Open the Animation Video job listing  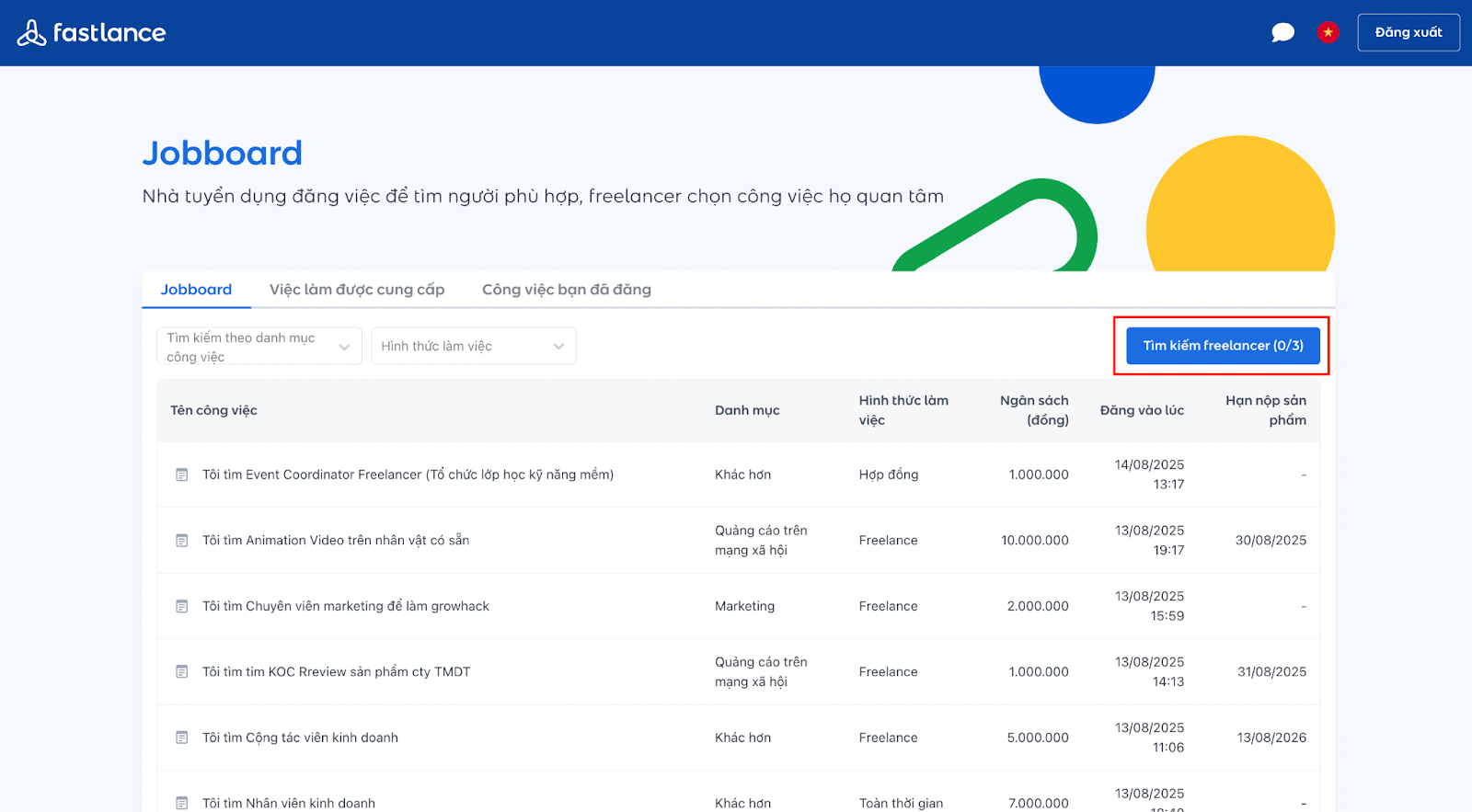(336, 541)
